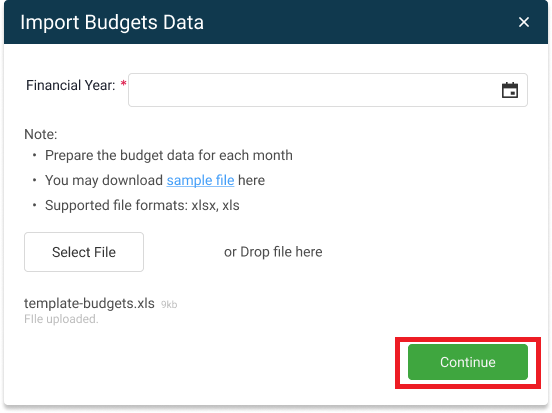
Task: Click the 'or Drop file here' area
Action: [x=273, y=252]
